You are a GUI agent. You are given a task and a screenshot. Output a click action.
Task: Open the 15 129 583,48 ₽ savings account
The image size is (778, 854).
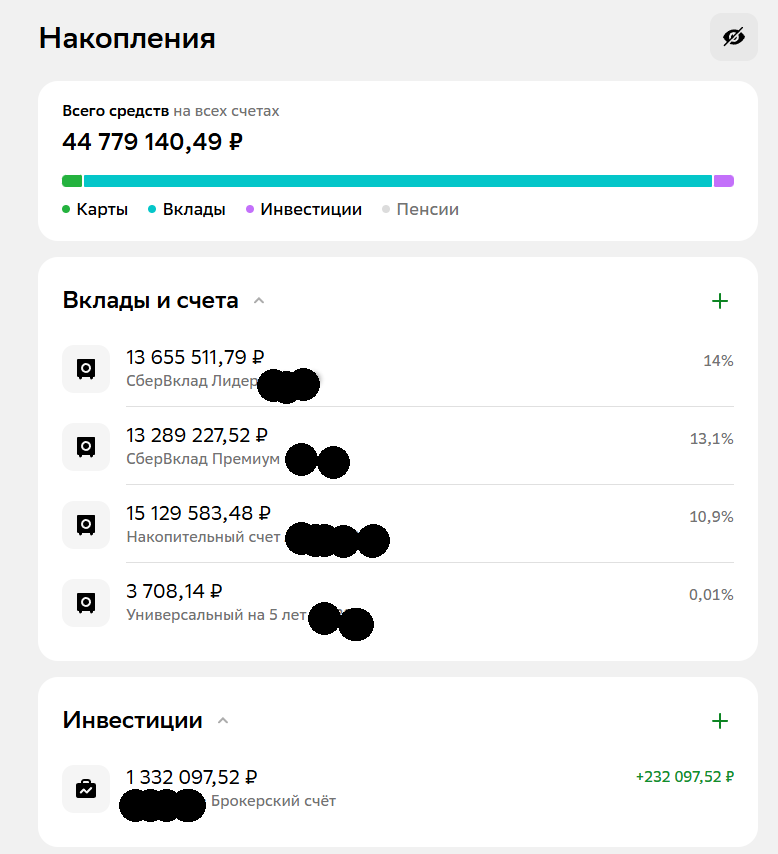tap(198, 513)
